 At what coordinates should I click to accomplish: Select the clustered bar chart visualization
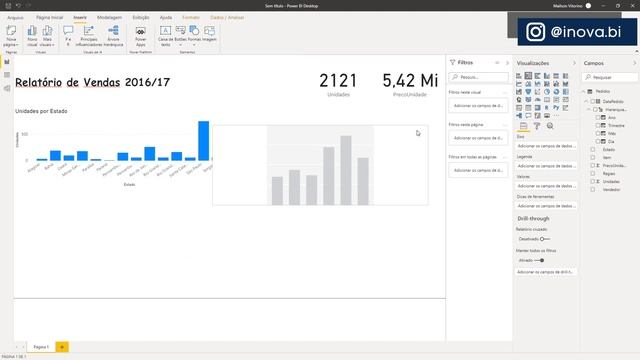tap(538, 76)
